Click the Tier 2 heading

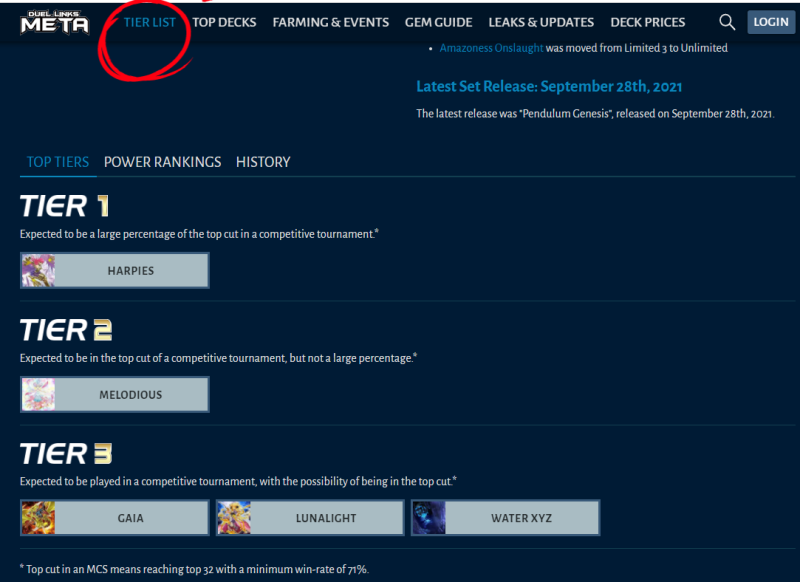[66, 330]
